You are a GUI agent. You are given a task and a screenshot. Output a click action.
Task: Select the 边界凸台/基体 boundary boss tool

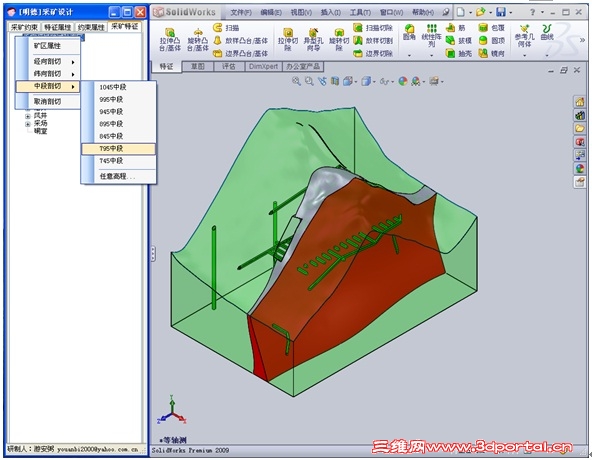click(240, 53)
